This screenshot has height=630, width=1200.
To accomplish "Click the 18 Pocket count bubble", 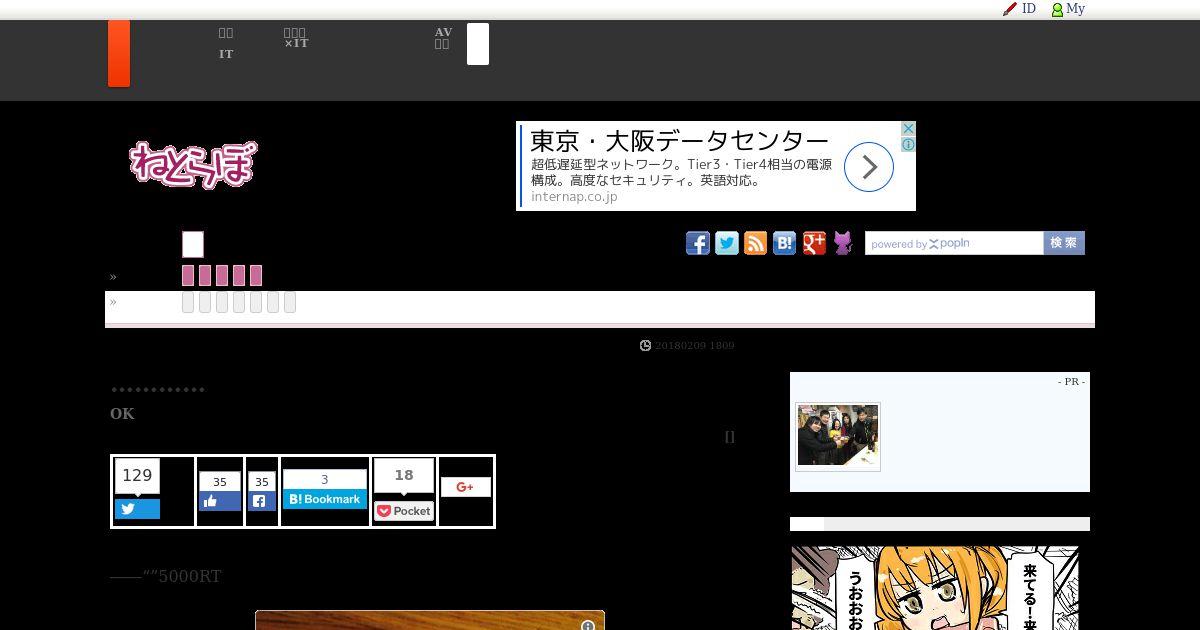I will click(x=404, y=476).
